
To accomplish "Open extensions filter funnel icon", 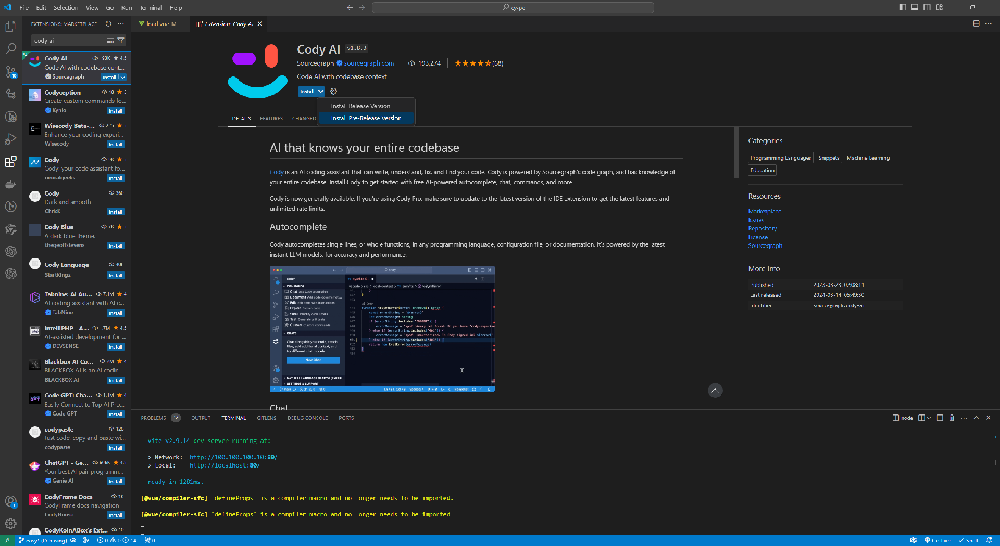I will 121,40.
